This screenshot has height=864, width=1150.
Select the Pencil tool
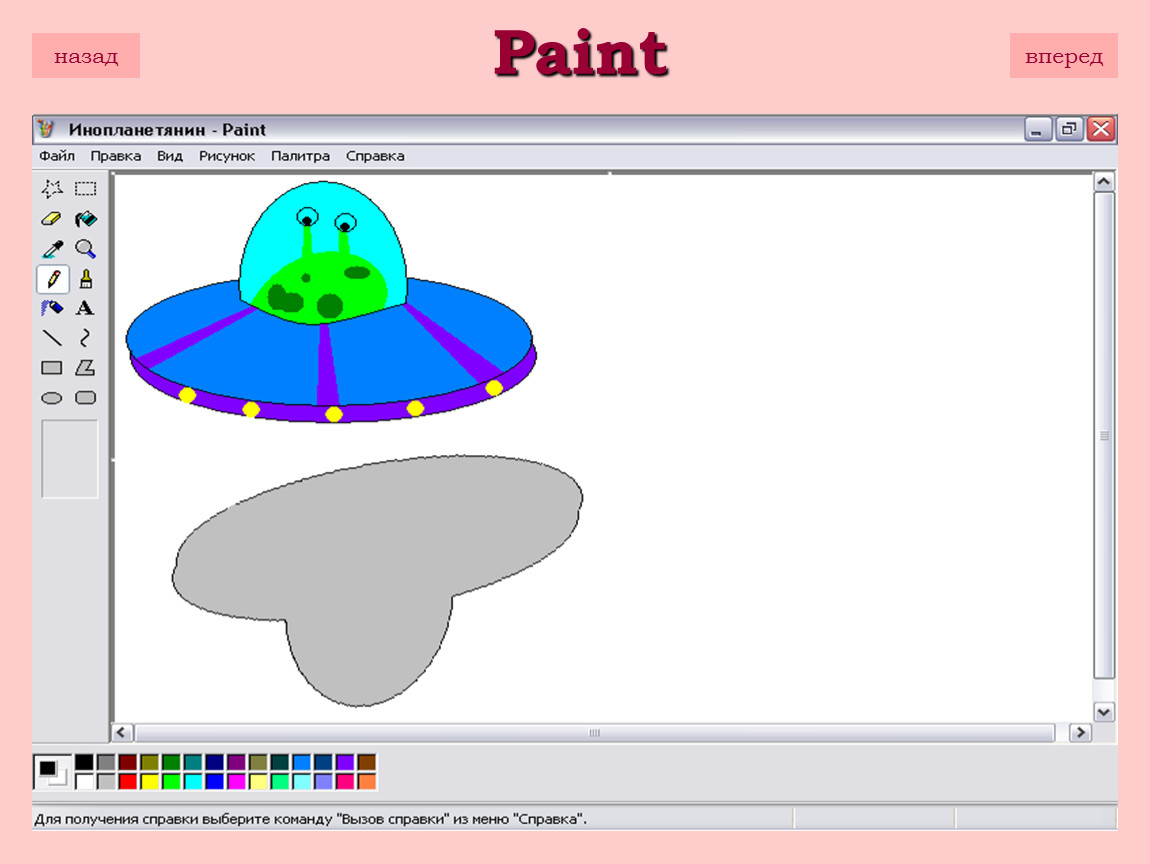click(53, 279)
